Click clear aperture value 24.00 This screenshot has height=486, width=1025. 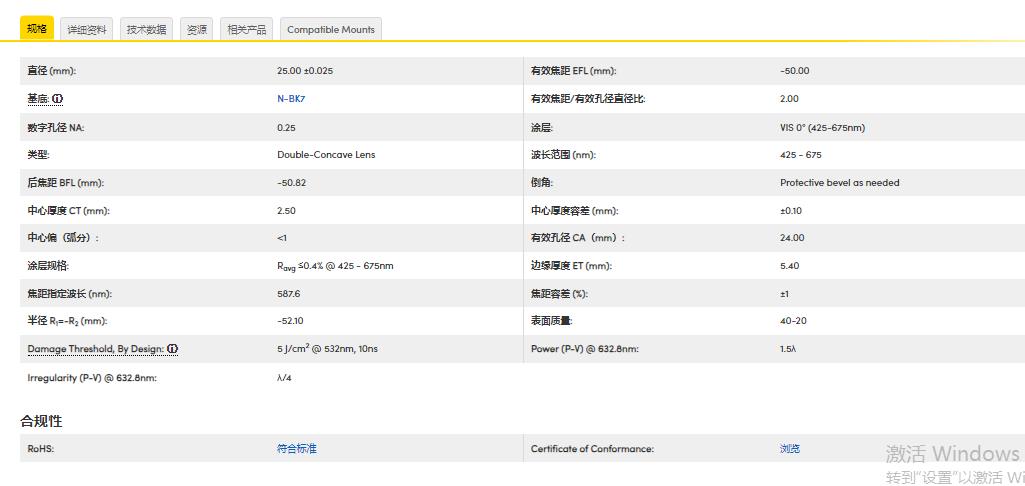click(x=792, y=238)
